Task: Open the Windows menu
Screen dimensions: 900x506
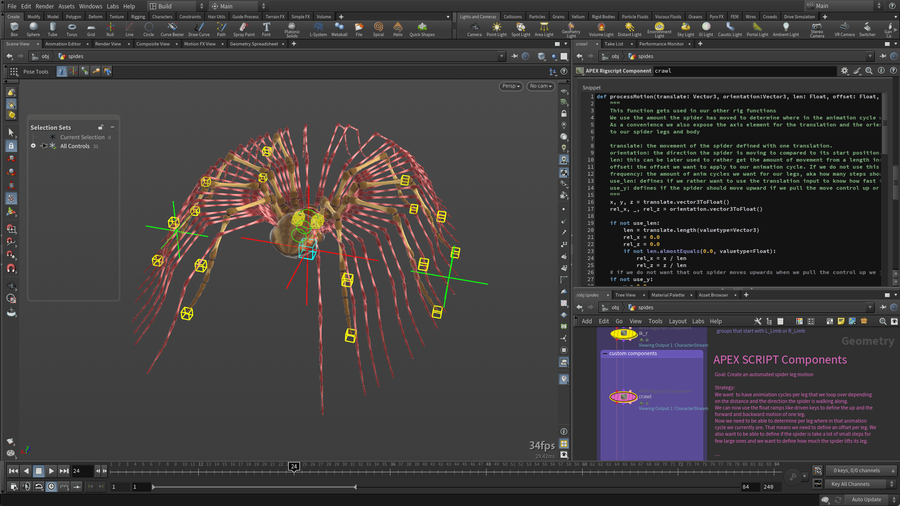Action: point(90,6)
